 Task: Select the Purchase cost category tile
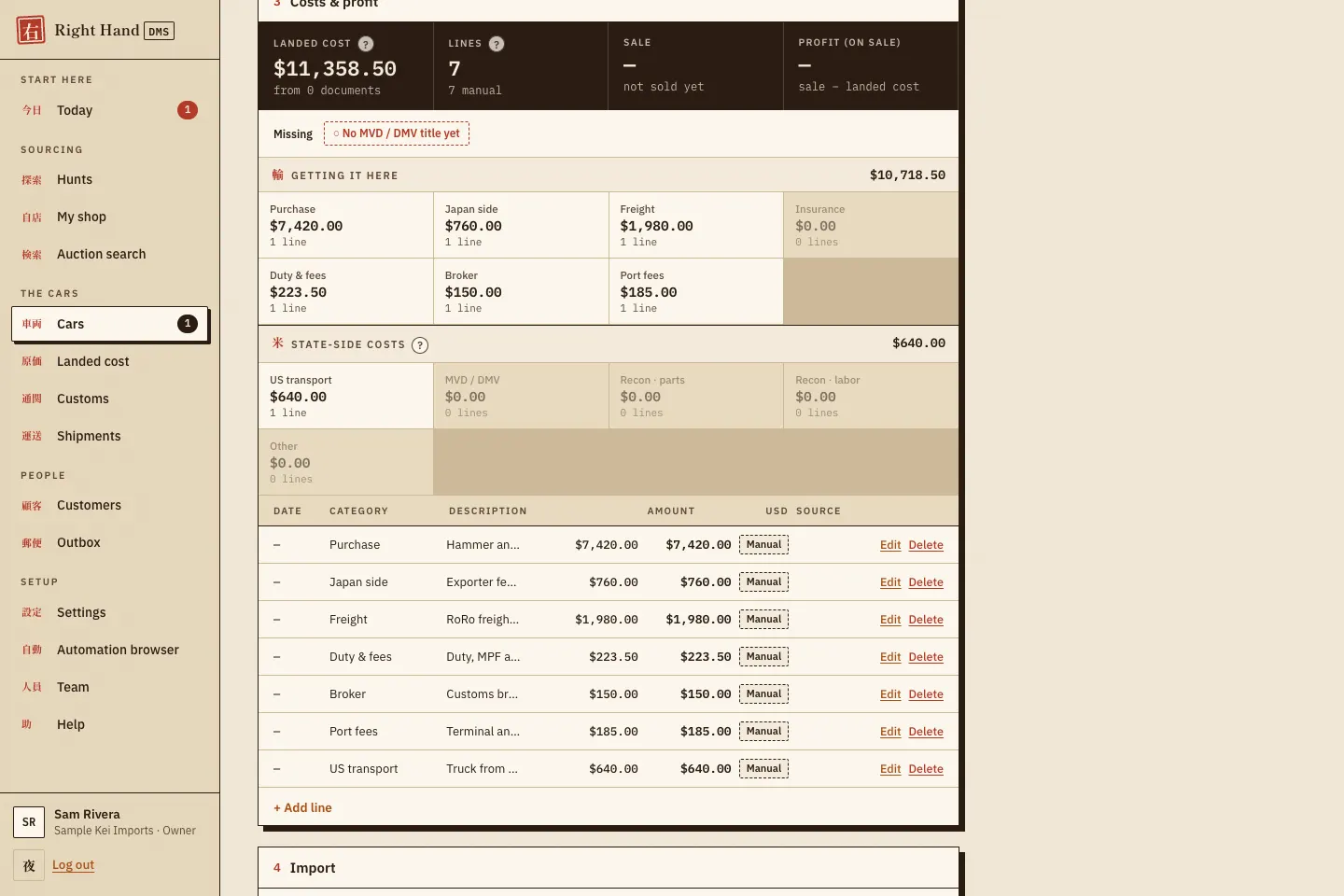345,225
